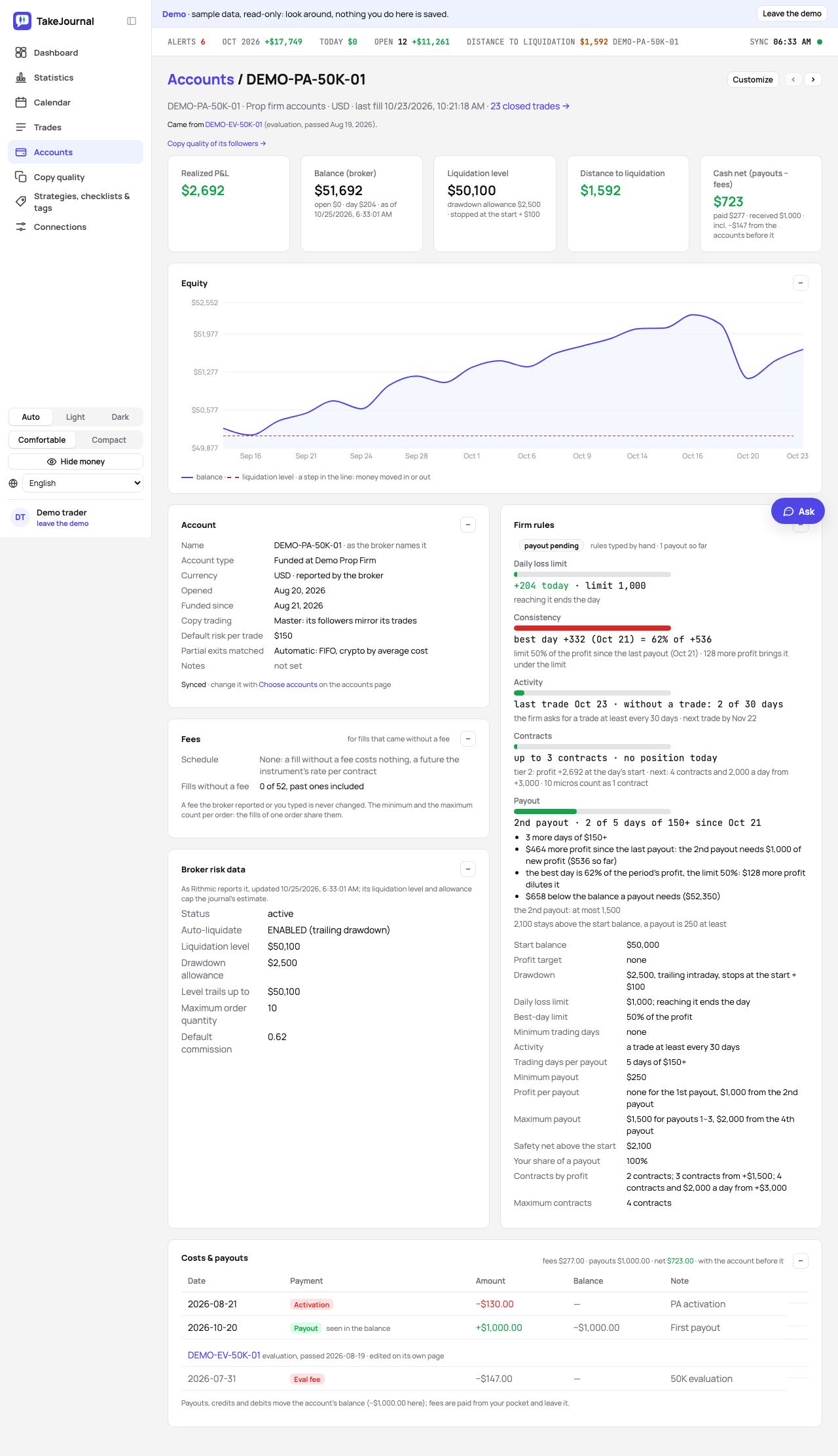Click the Copy quality icon
This screenshot has width=838, height=1456.
pyautogui.click(x=21, y=177)
